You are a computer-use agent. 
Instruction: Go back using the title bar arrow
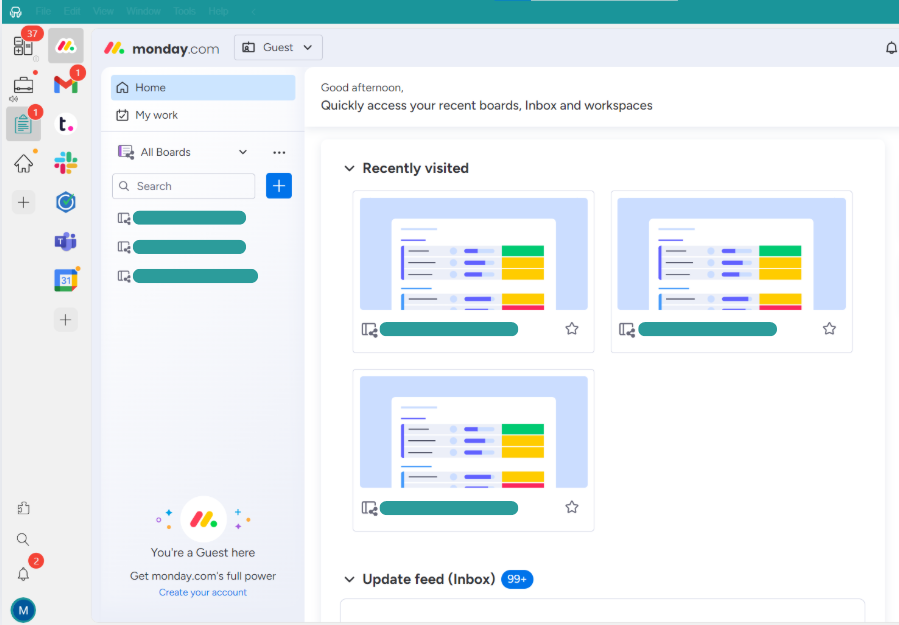tap(253, 11)
